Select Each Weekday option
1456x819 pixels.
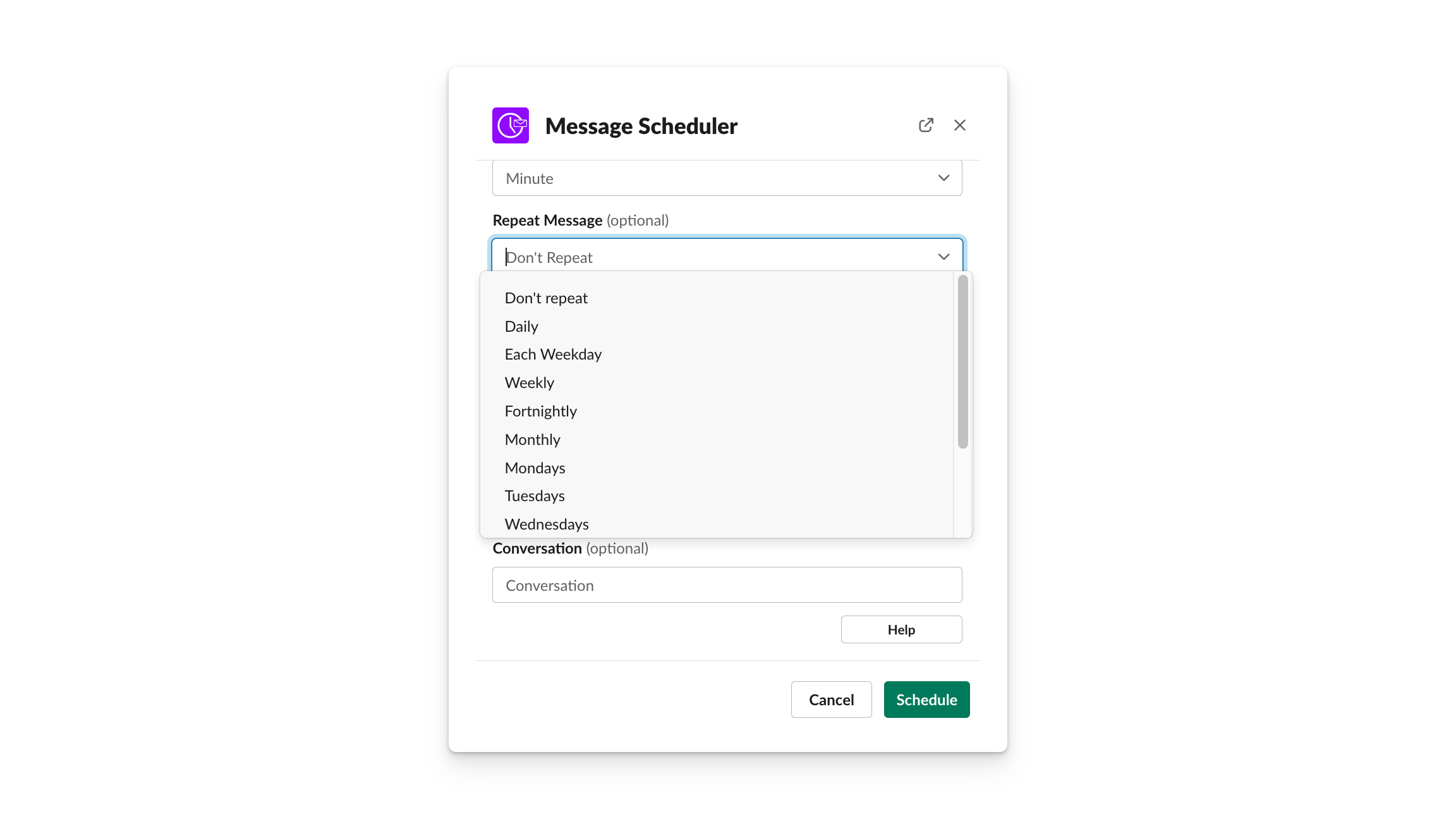717,355
